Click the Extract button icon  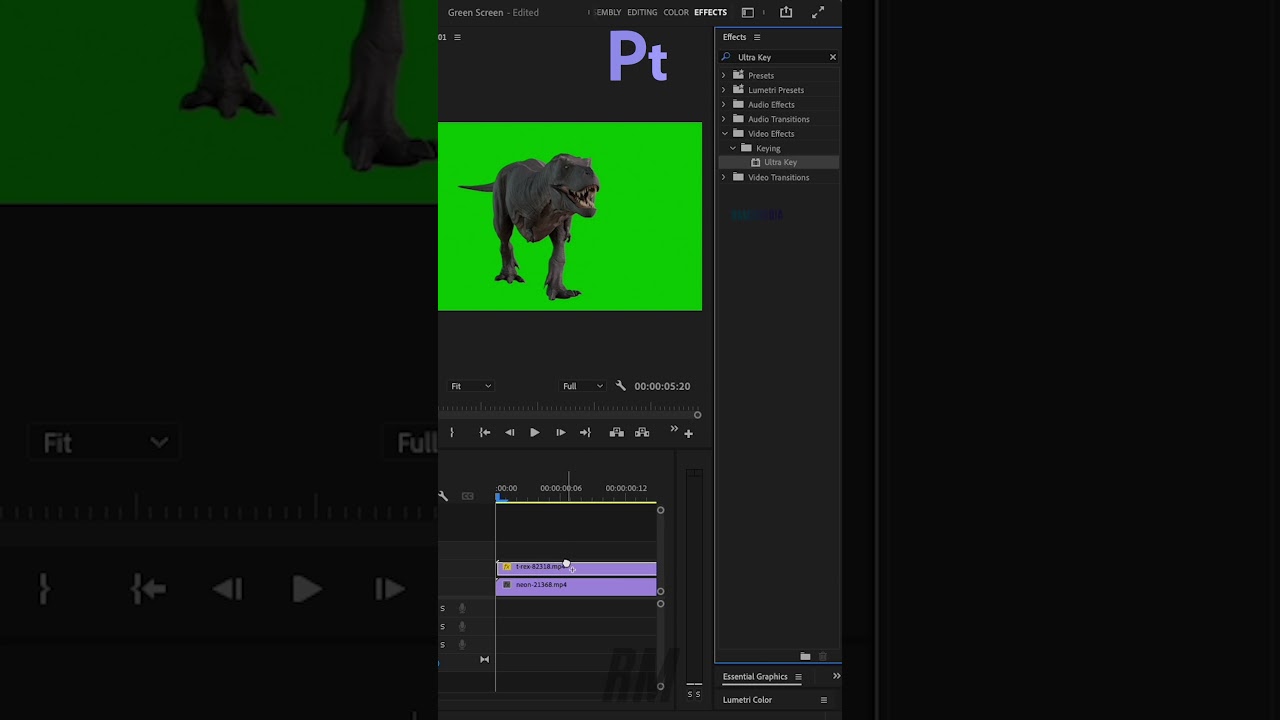click(642, 433)
